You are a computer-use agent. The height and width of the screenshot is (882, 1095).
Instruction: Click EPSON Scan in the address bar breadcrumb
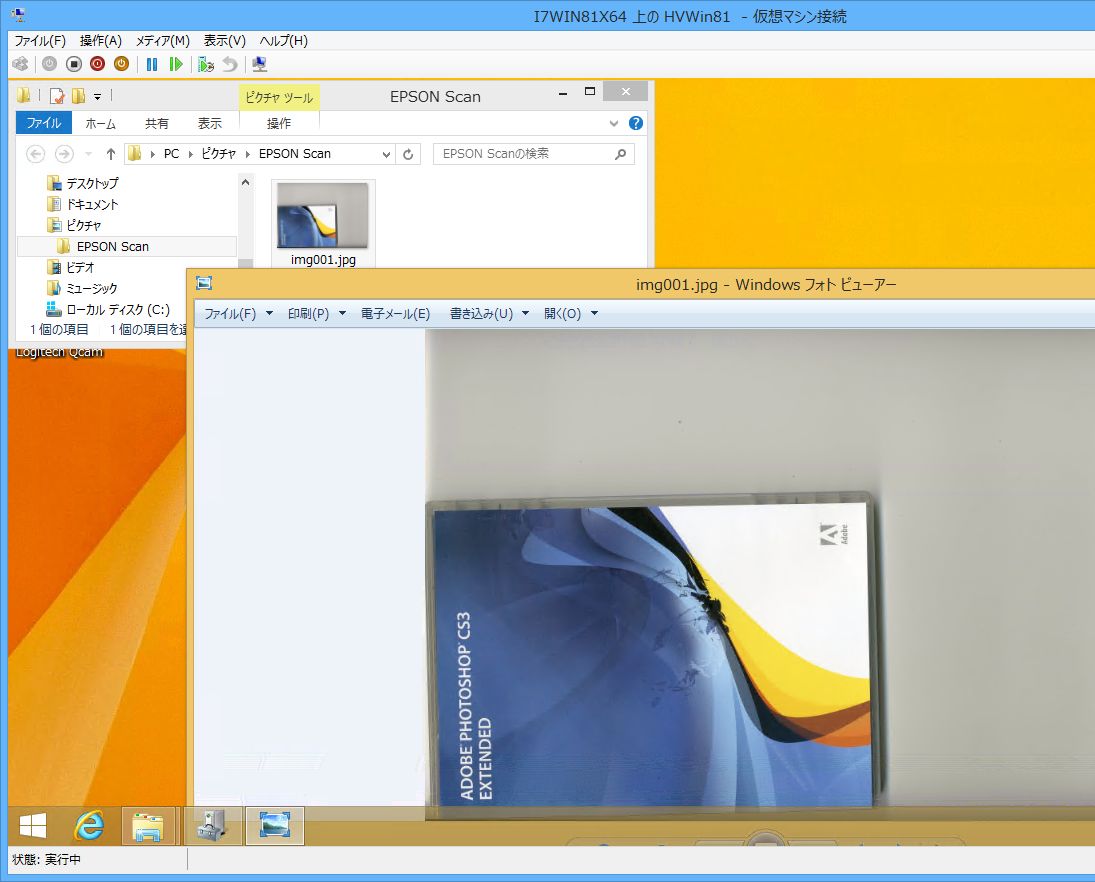[x=295, y=154]
